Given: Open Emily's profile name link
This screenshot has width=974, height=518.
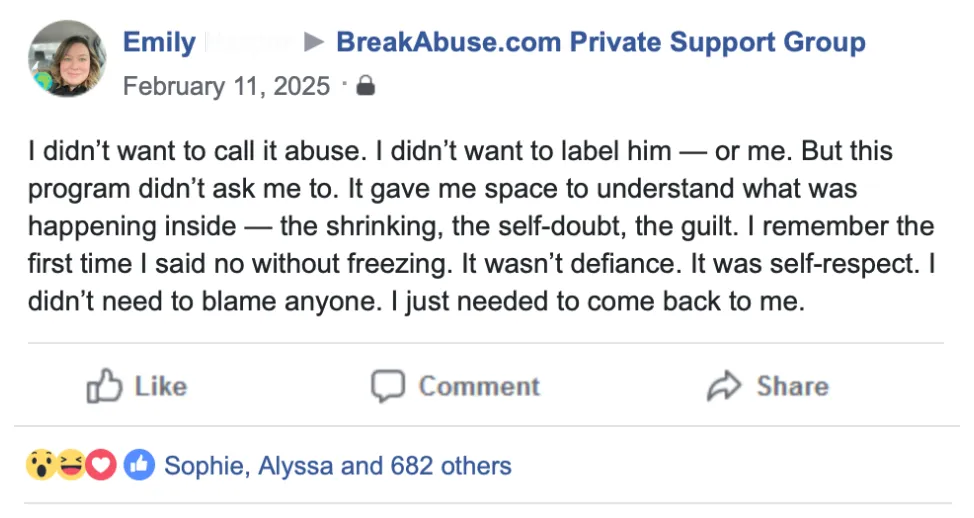Looking at the screenshot, I should (x=160, y=42).
